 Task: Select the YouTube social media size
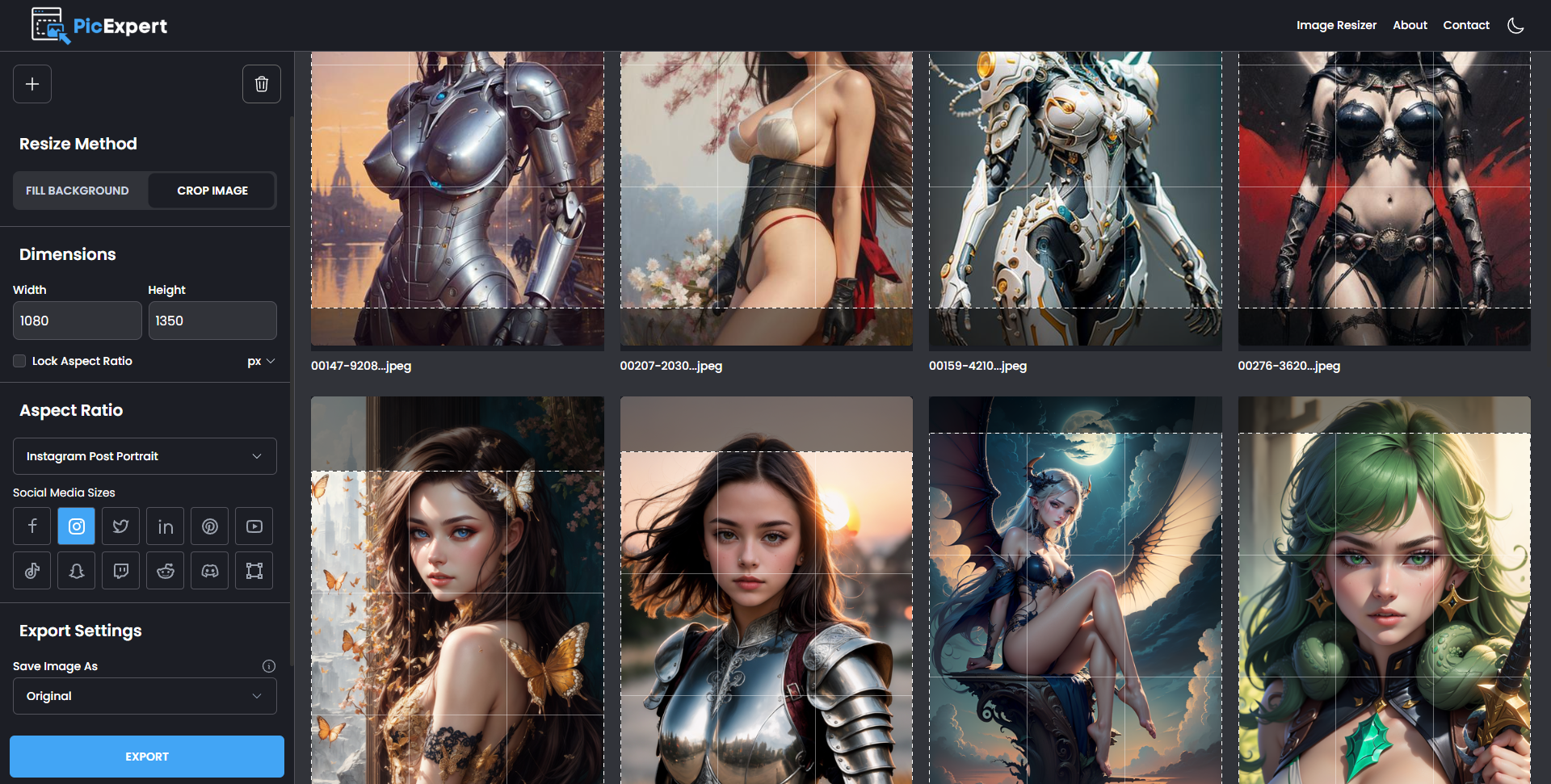(x=254, y=526)
